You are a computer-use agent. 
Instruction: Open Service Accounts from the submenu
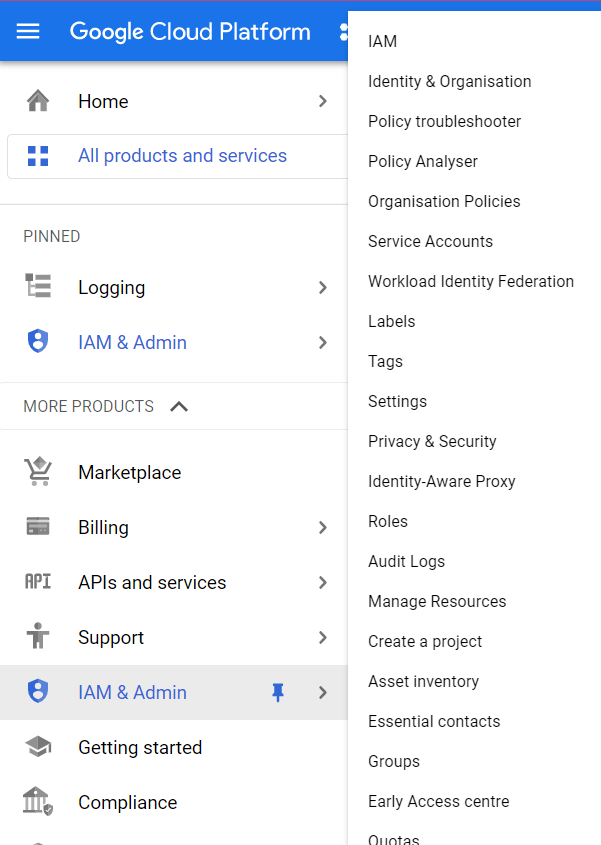430,241
